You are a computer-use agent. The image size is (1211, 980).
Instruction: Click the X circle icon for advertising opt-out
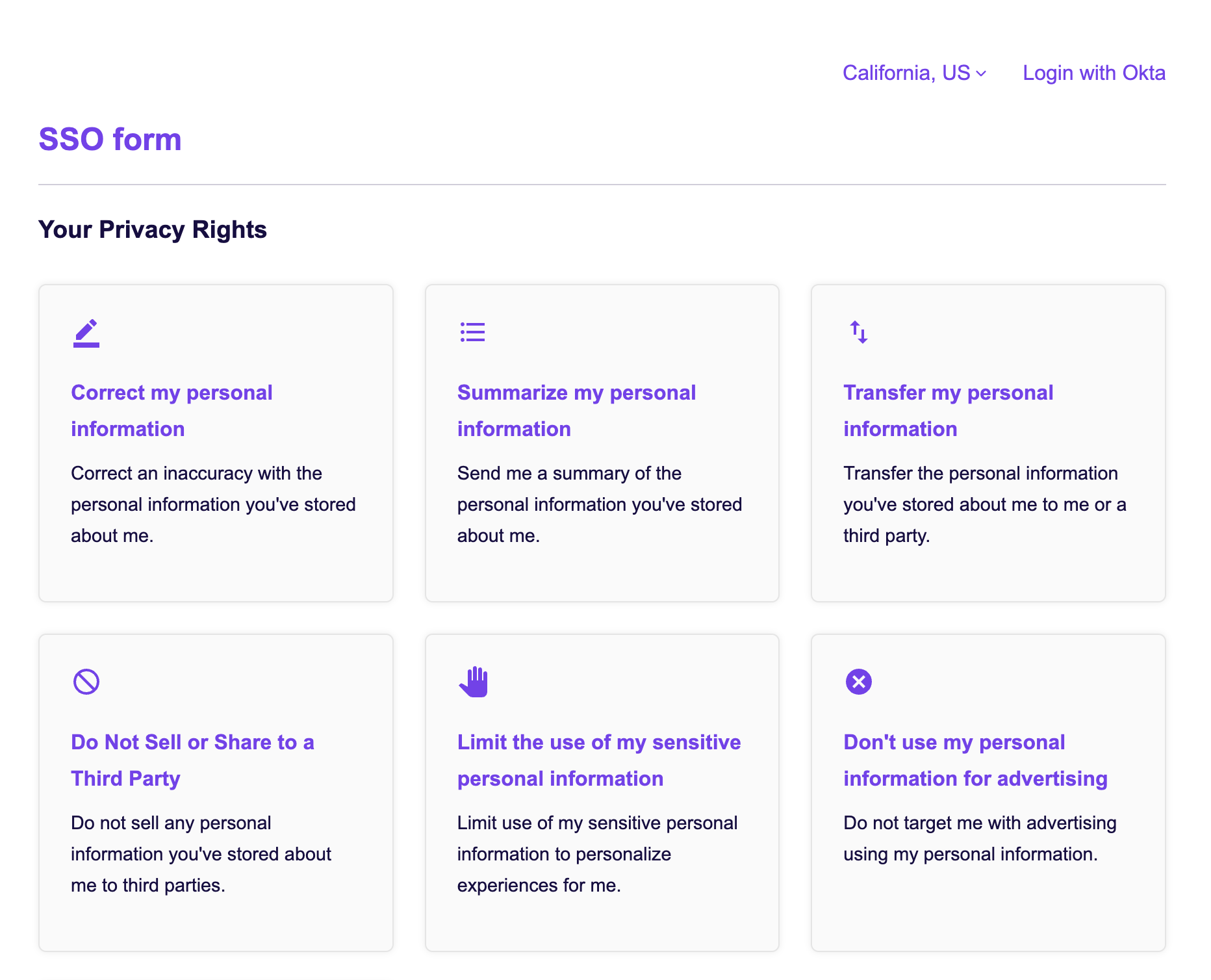pos(858,681)
